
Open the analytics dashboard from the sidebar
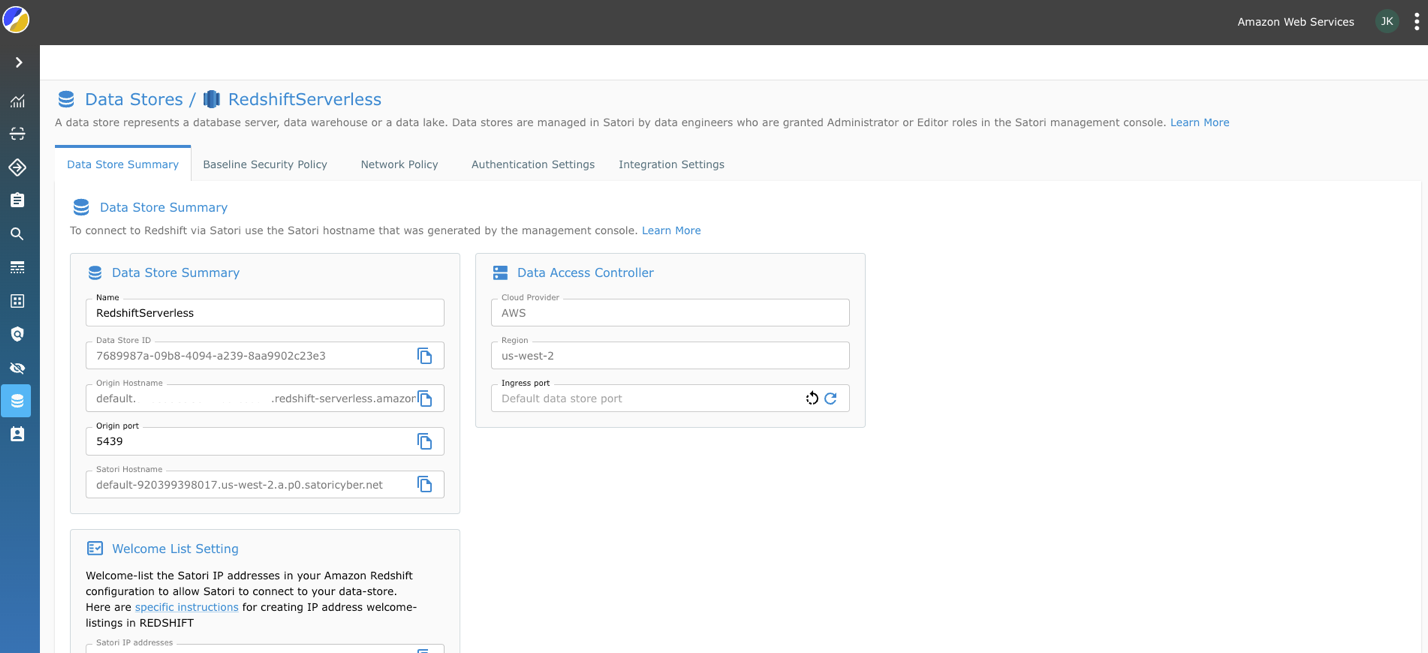point(17,101)
